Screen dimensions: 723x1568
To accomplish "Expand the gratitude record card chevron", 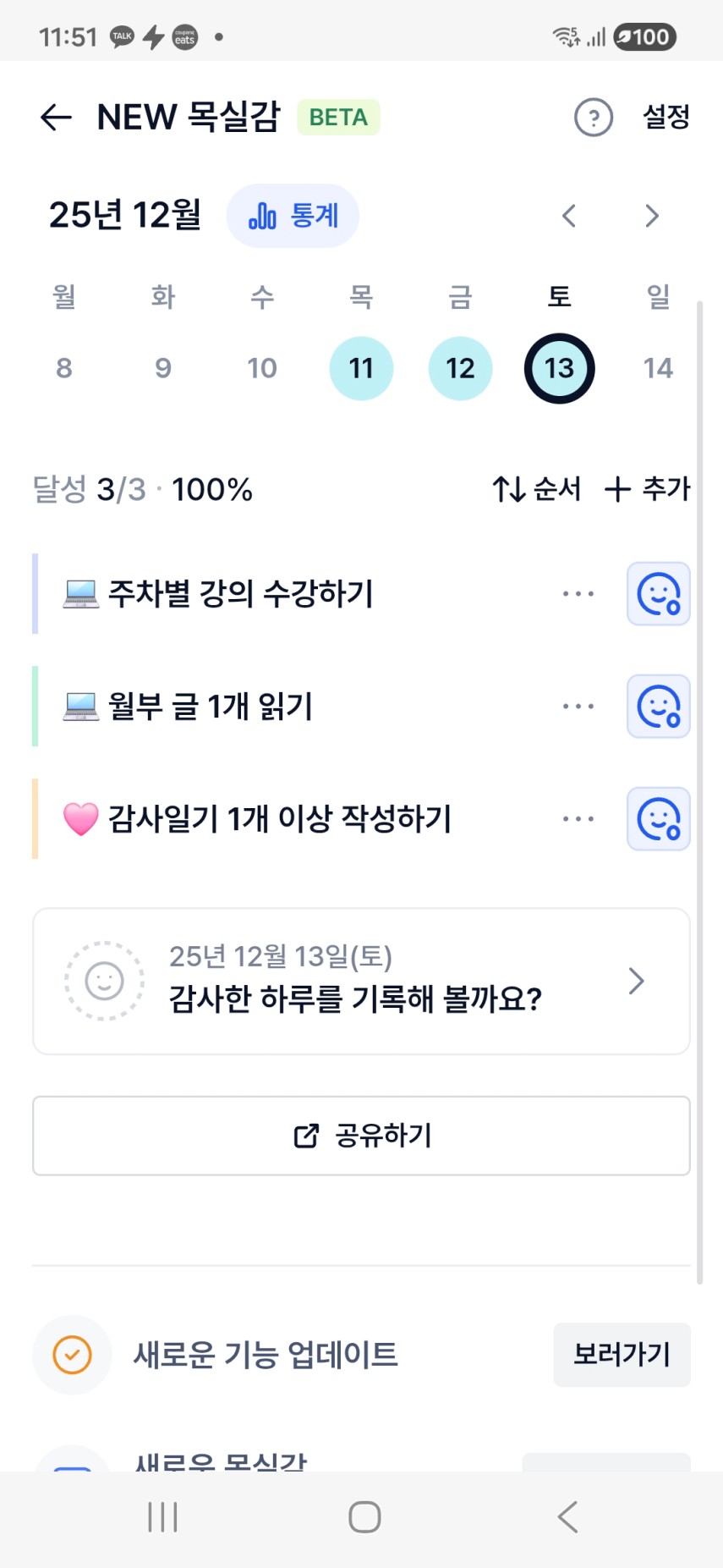I will coord(637,982).
